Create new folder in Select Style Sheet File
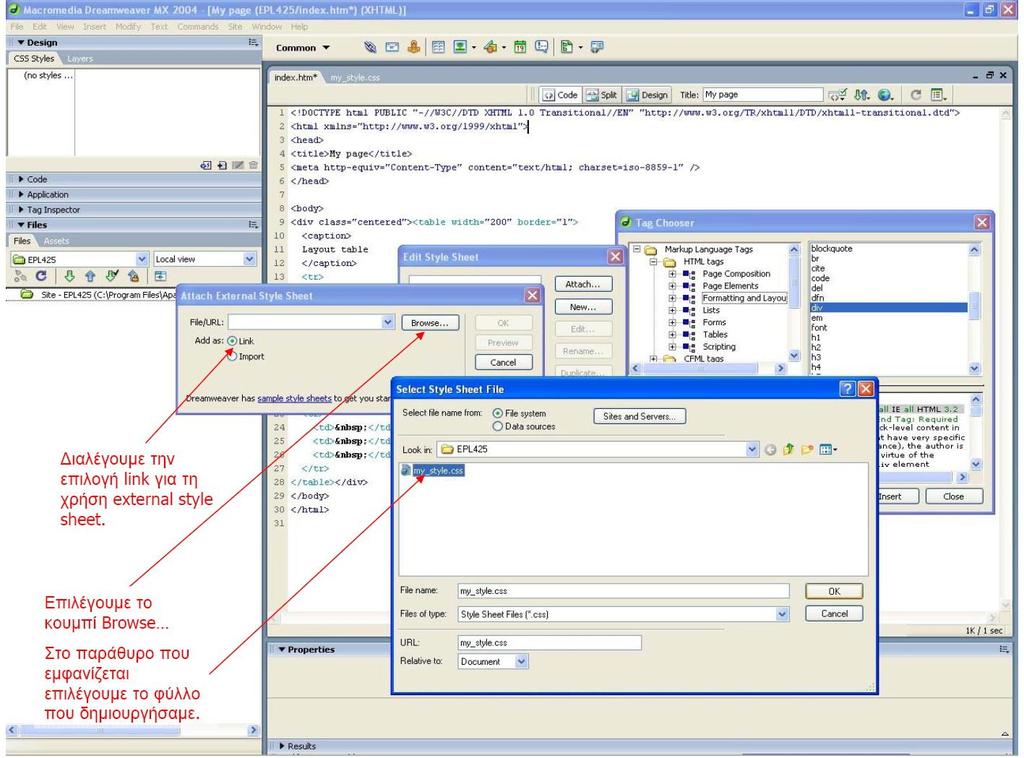Image resolution: width=1024 pixels, height=758 pixels. pyautogui.click(x=807, y=449)
